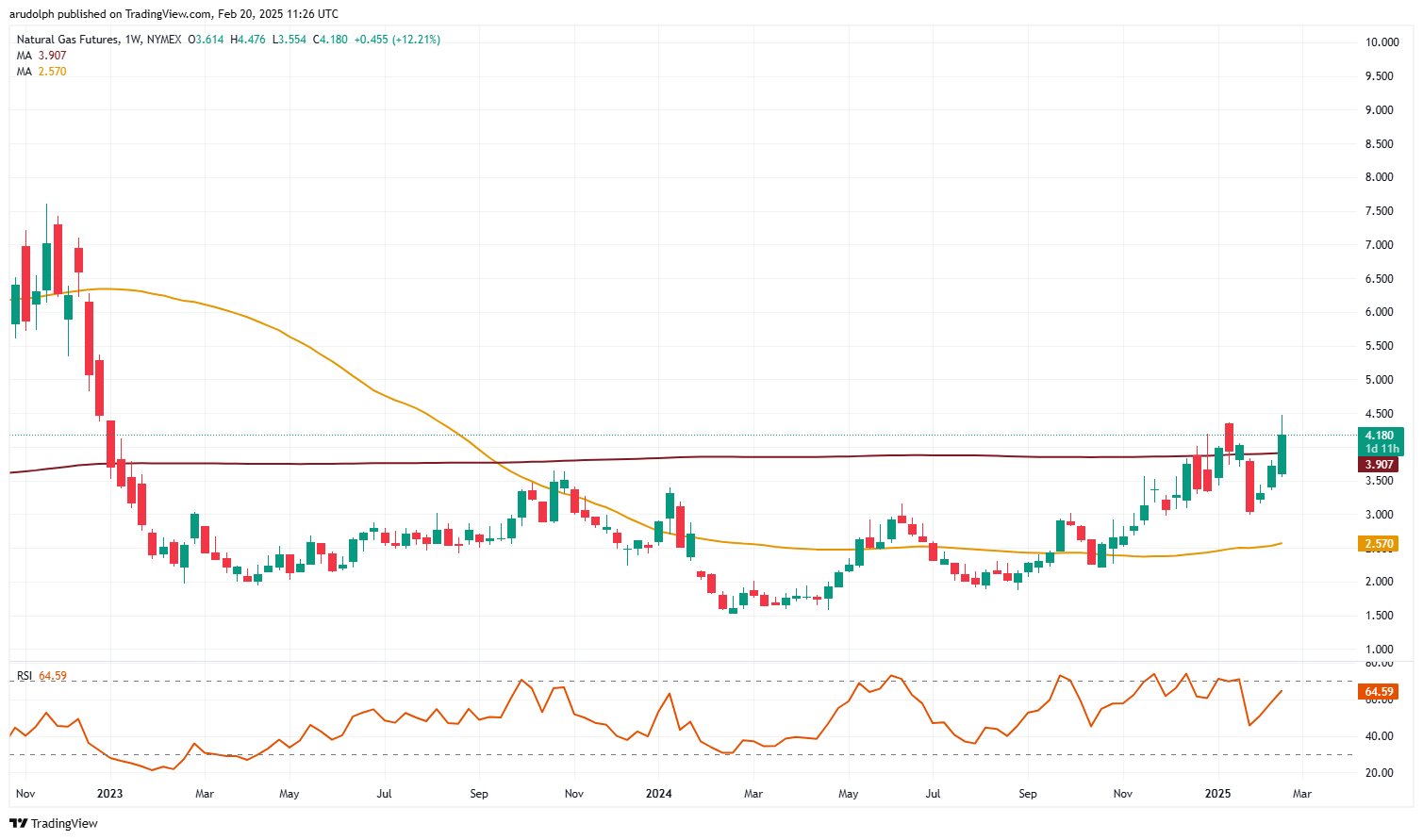Click the green 4.180 current price label

point(1379,436)
